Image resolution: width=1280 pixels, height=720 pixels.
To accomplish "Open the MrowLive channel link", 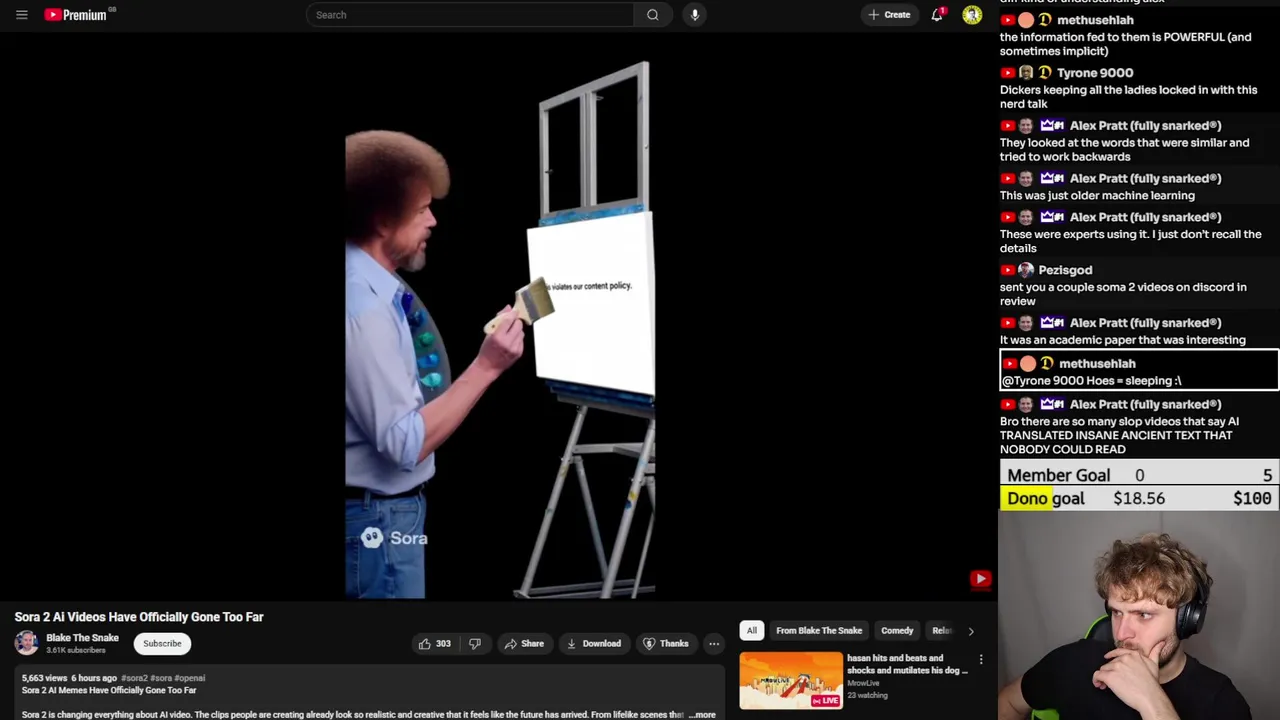I will tap(863, 683).
